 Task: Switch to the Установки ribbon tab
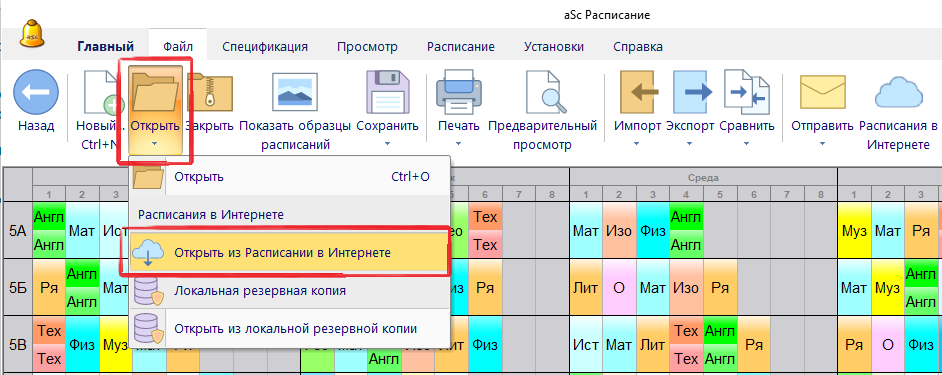(x=554, y=47)
